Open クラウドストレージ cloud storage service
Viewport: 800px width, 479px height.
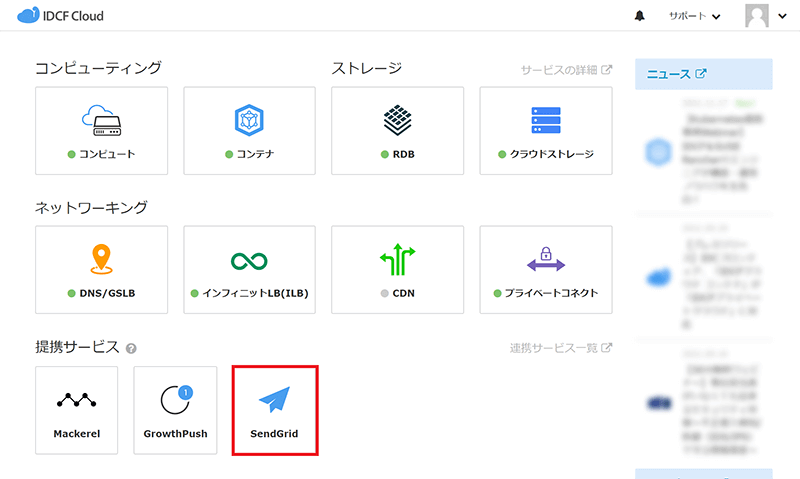point(545,131)
